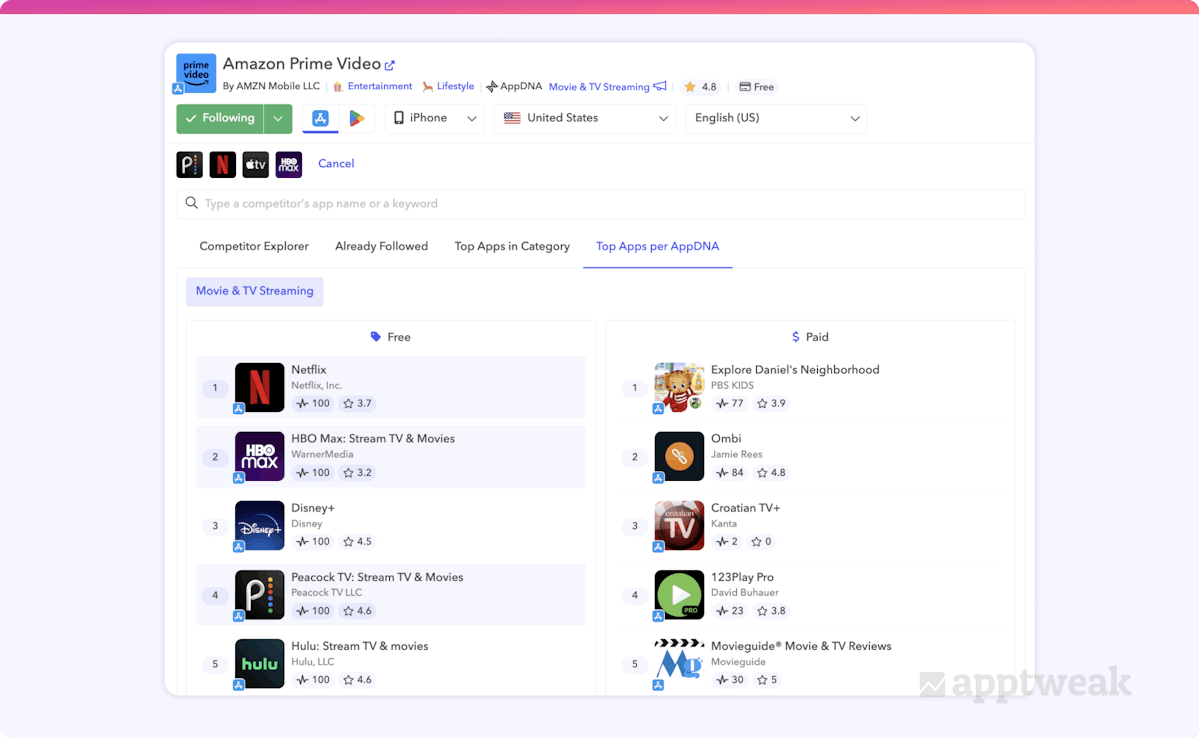This screenshot has height=738, width=1199.
Task: Select the App Store platform icon
Action: tap(320, 118)
